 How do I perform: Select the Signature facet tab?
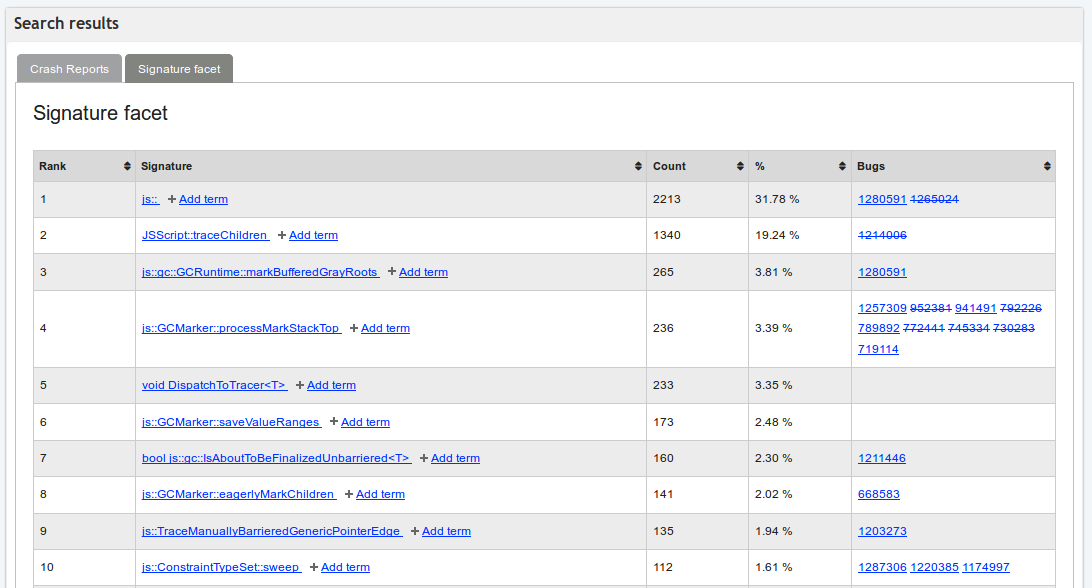click(x=178, y=68)
